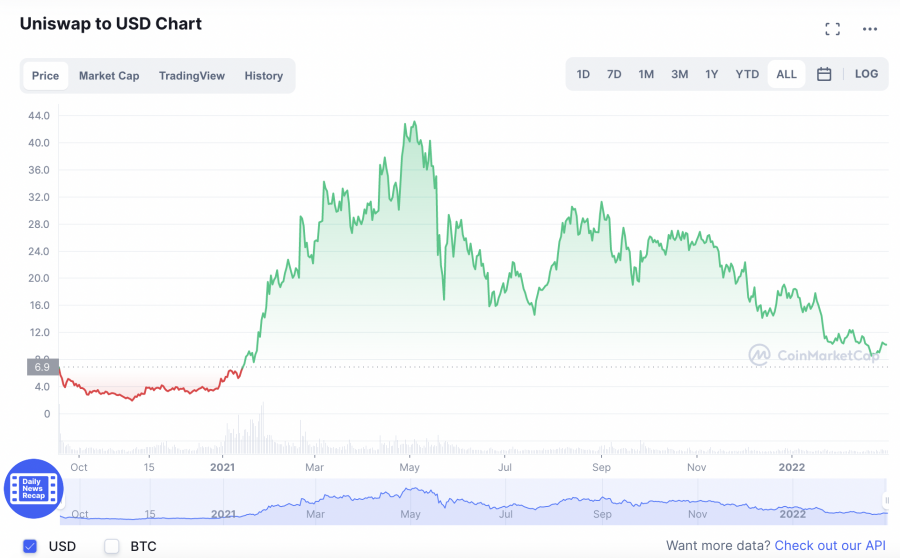This screenshot has width=900, height=558.
Task: Open the three-dot more options menu
Action: 869,29
